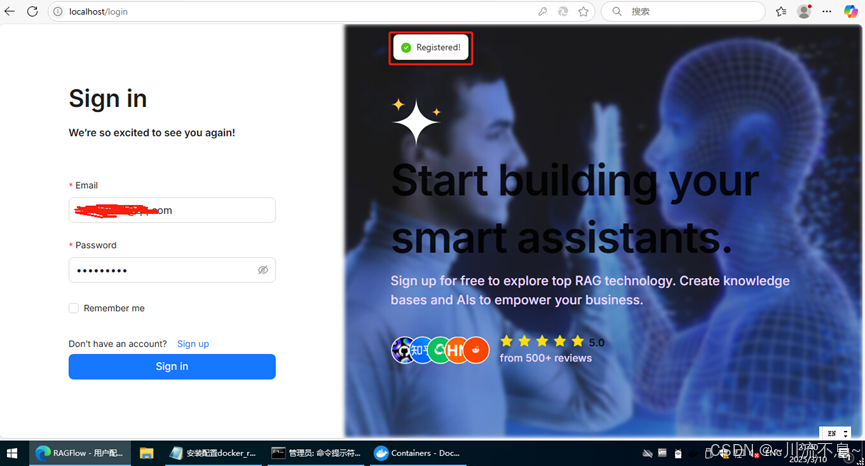Toggle password visibility eye icon

[263, 270]
